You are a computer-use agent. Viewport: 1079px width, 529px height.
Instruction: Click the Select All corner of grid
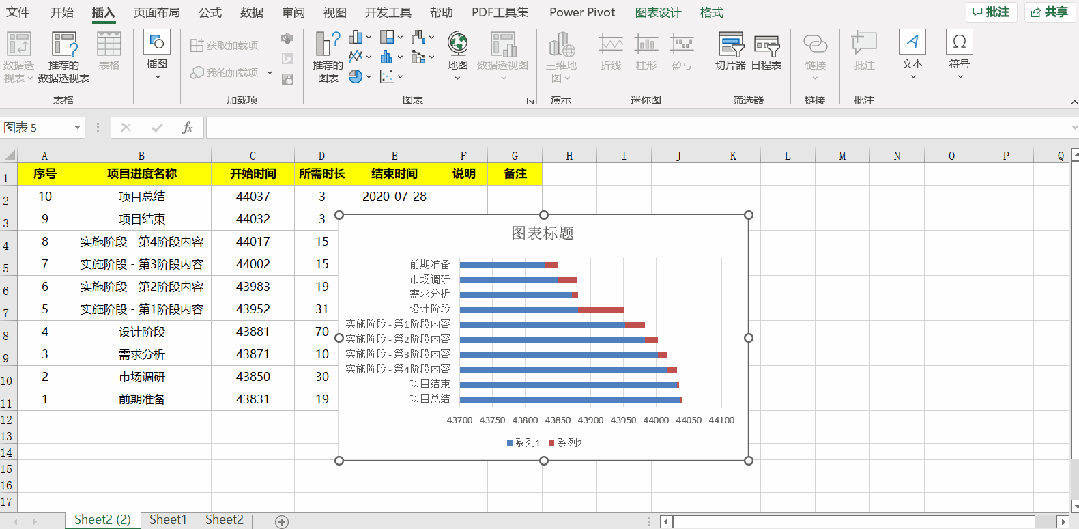8,155
